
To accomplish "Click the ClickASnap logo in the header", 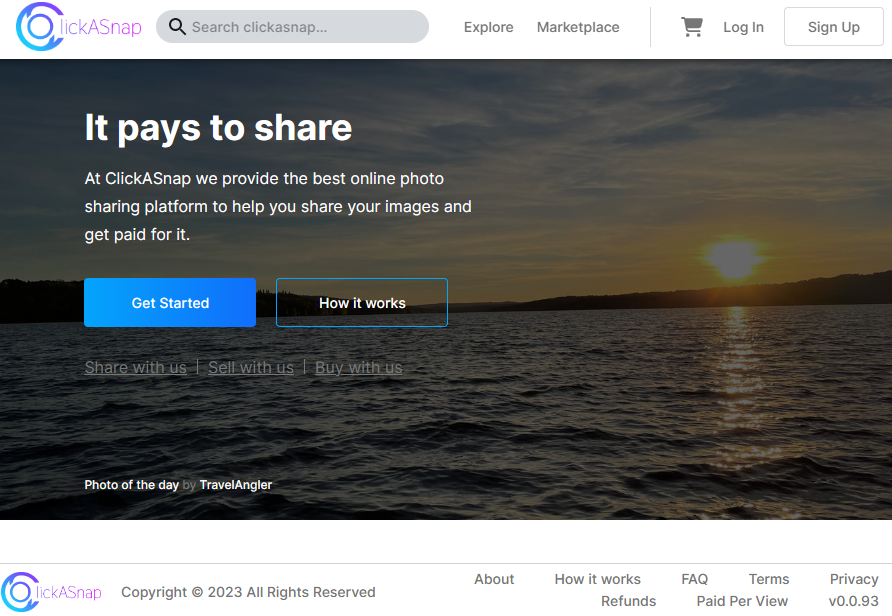I will pos(79,27).
